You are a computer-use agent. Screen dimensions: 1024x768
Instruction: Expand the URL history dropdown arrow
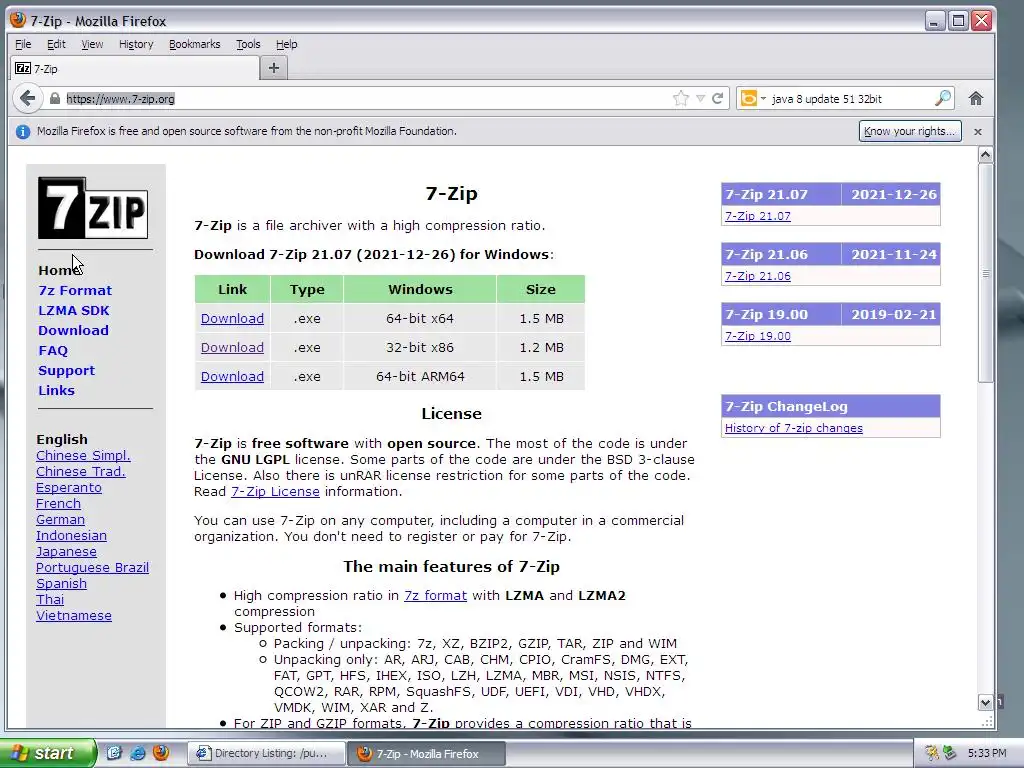click(700, 99)
